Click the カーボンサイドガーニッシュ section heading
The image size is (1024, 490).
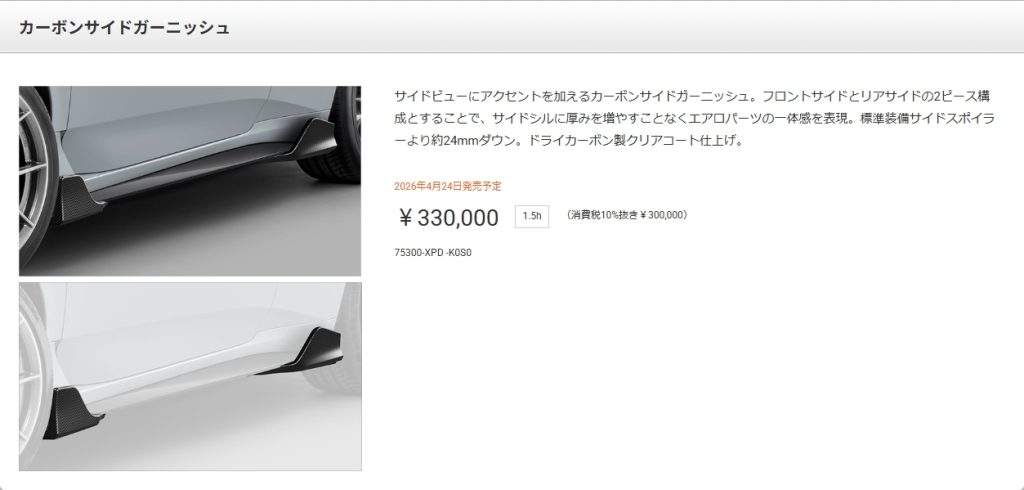124,27
